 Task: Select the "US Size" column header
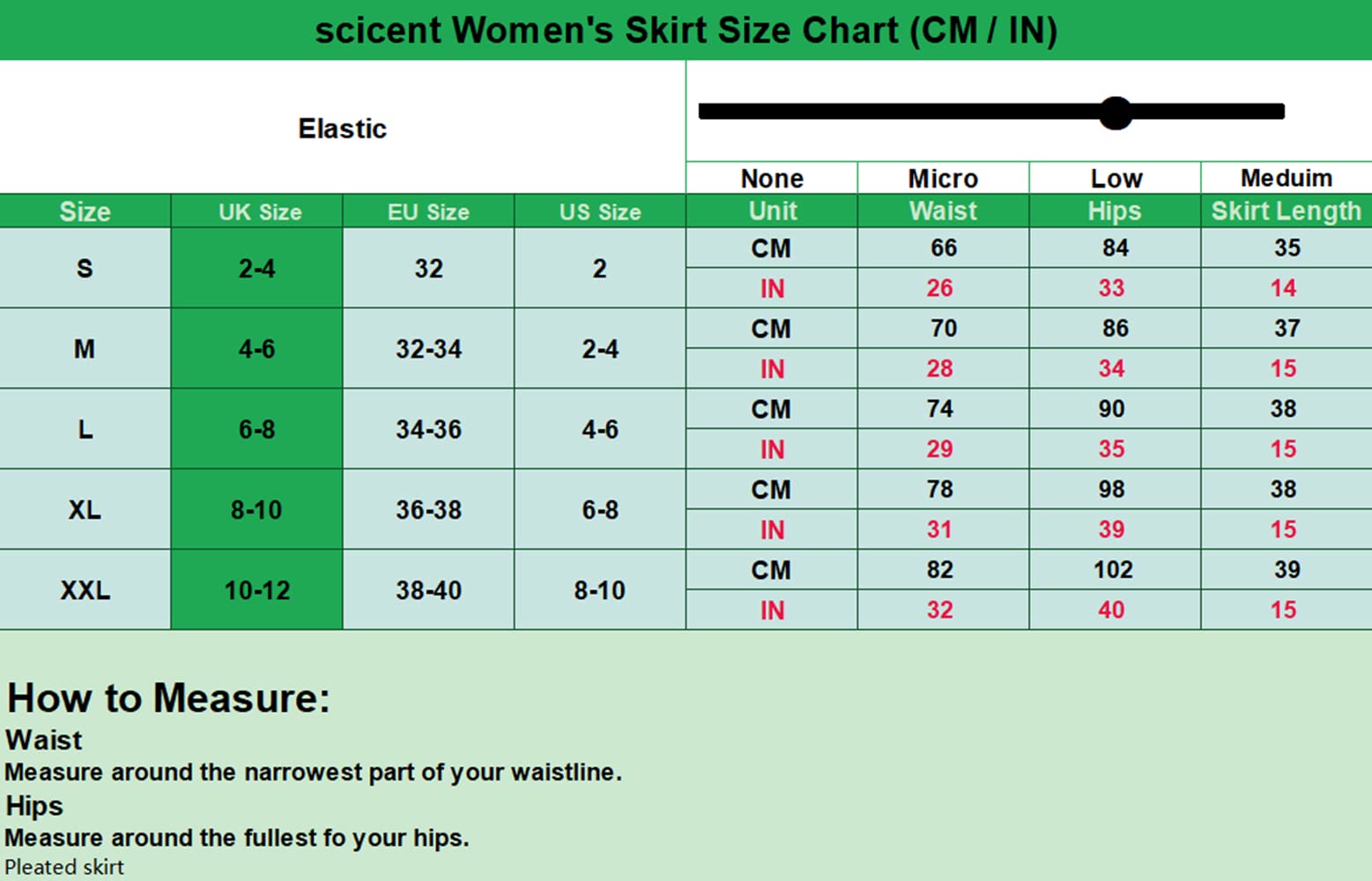pos(600,211)
